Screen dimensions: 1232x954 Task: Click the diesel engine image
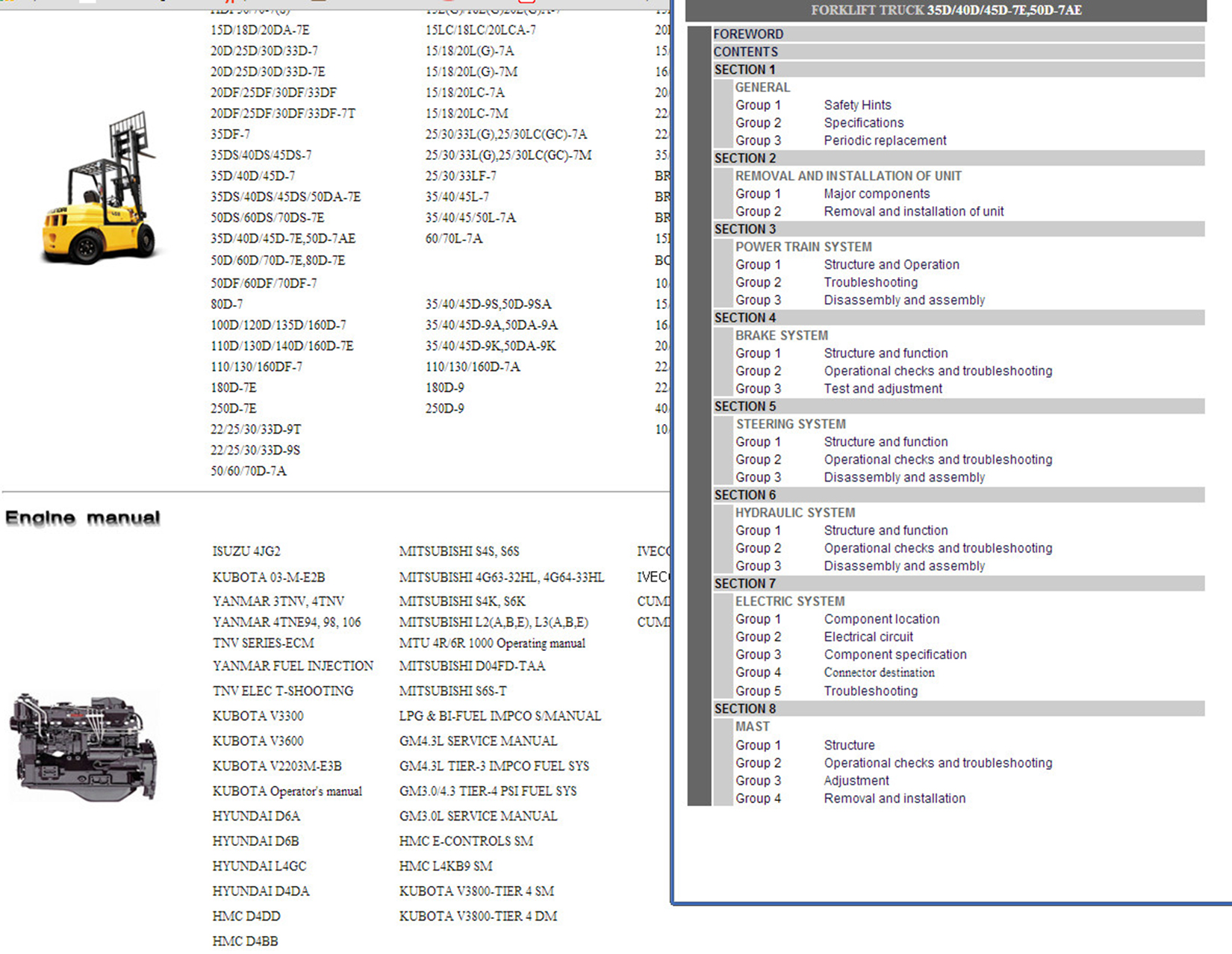(84, 746)
